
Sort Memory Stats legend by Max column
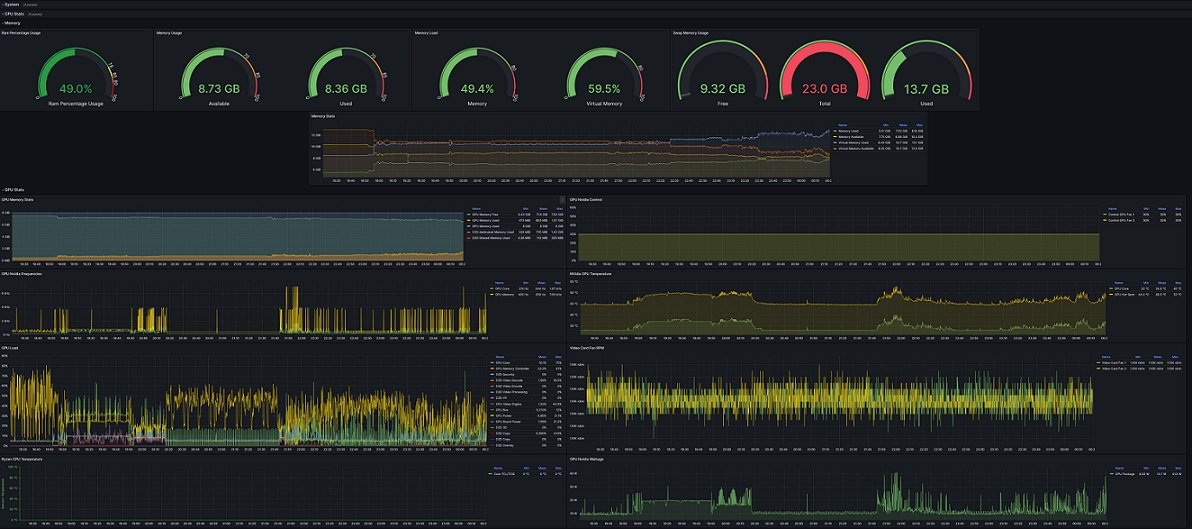click(919, 125)
